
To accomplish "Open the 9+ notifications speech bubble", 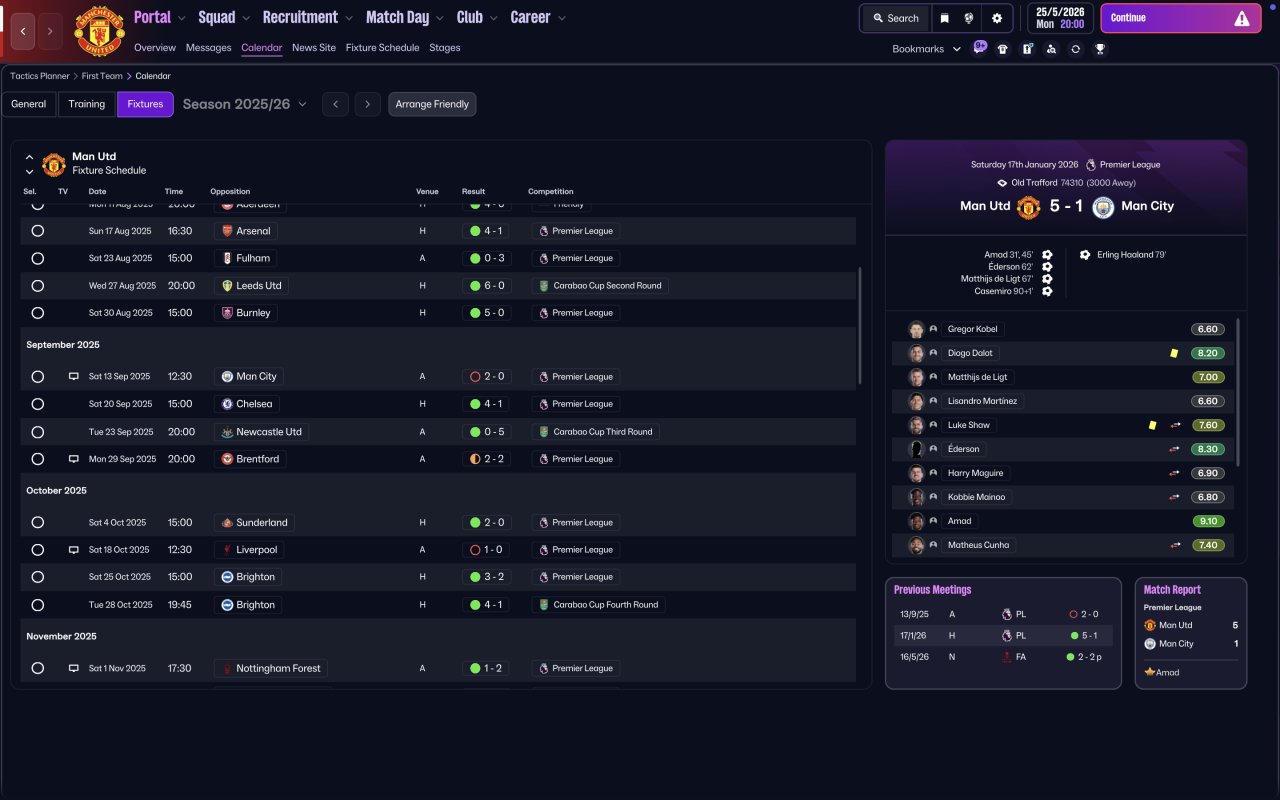I will 980,47.
